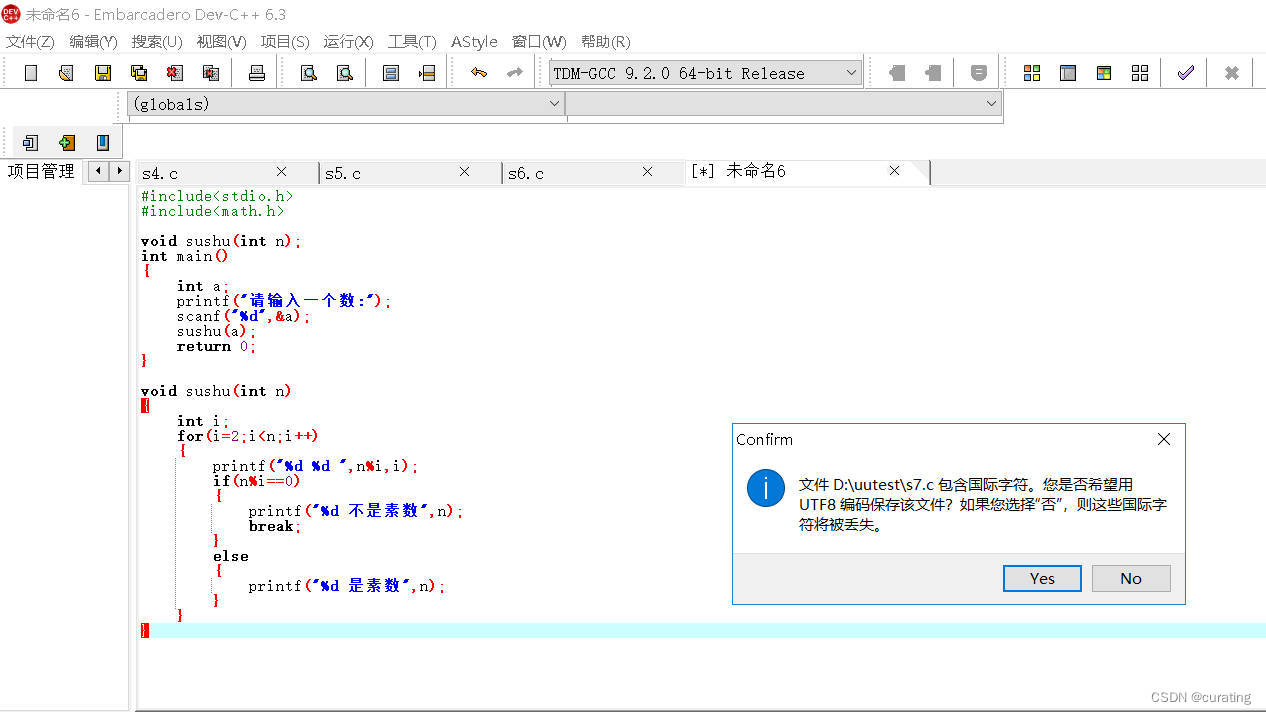Run the program with the window icon
The width and height of the screenshot is (1266, 714).
pos(1068,73)
